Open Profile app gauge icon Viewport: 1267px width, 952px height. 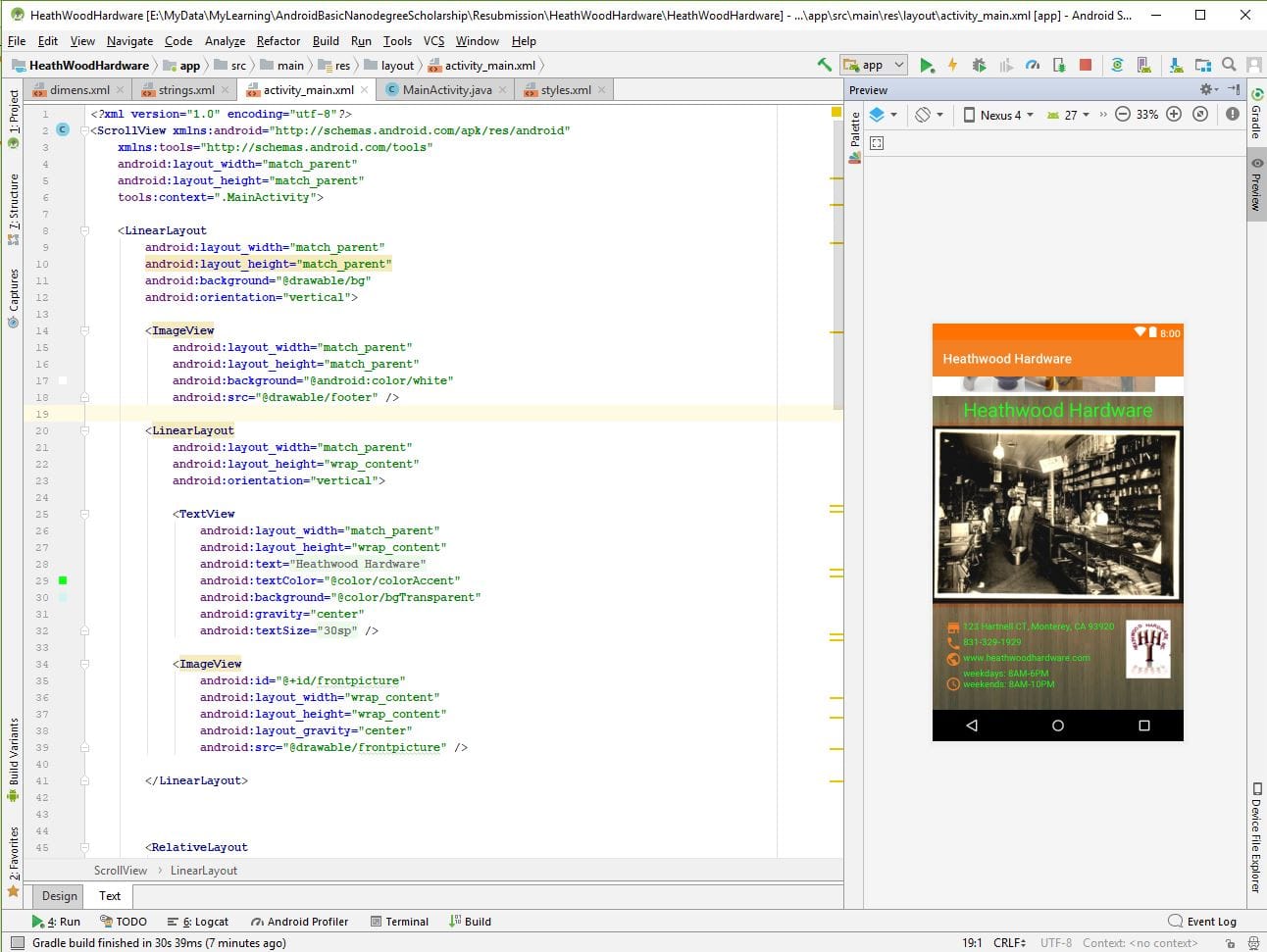tap(1032, 65)
